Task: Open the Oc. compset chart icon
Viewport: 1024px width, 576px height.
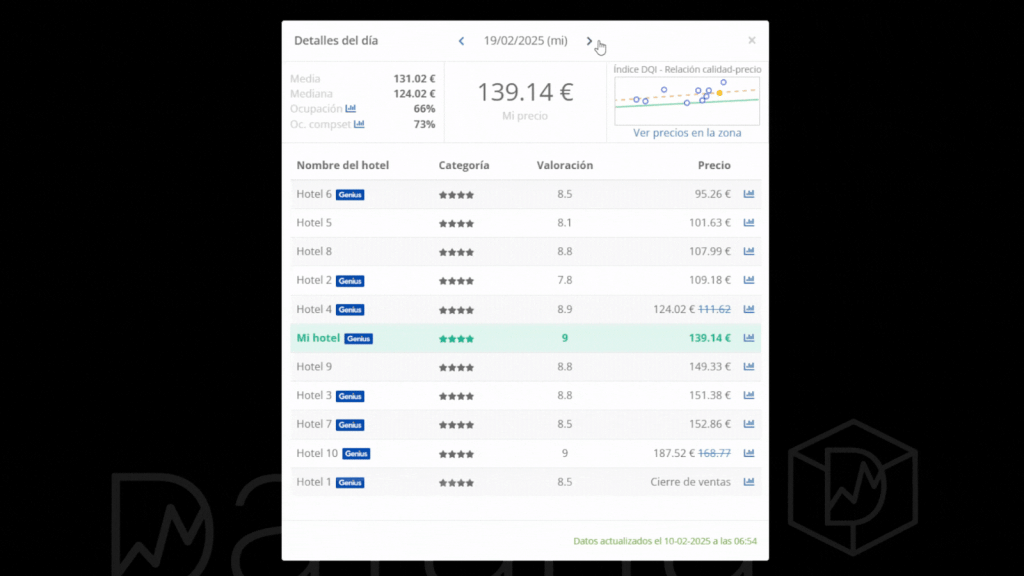Action: pos(359,124)
